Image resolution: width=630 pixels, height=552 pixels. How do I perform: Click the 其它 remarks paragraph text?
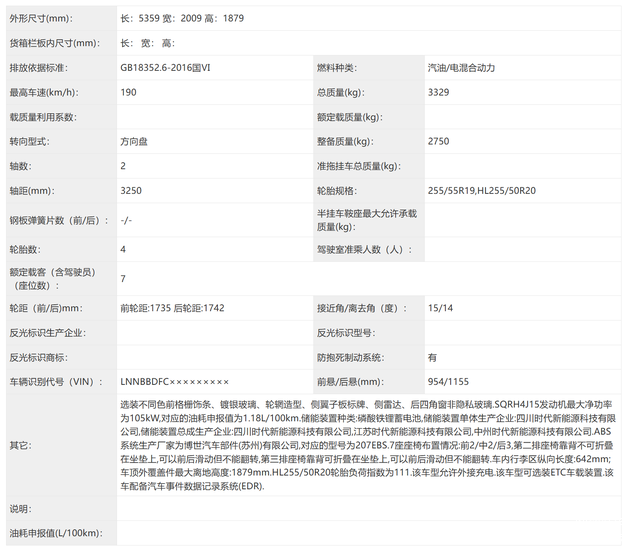click(366, 443)
